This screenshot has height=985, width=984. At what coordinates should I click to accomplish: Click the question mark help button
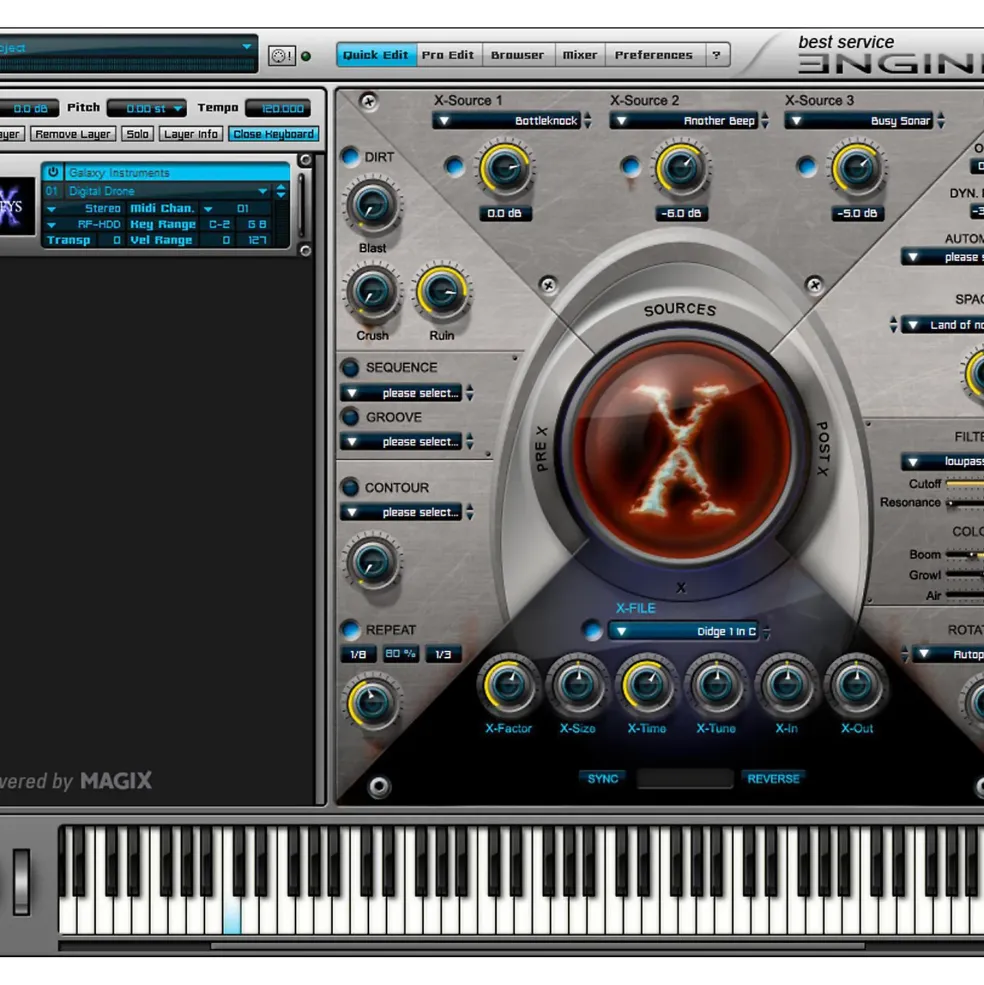(717, 55)
